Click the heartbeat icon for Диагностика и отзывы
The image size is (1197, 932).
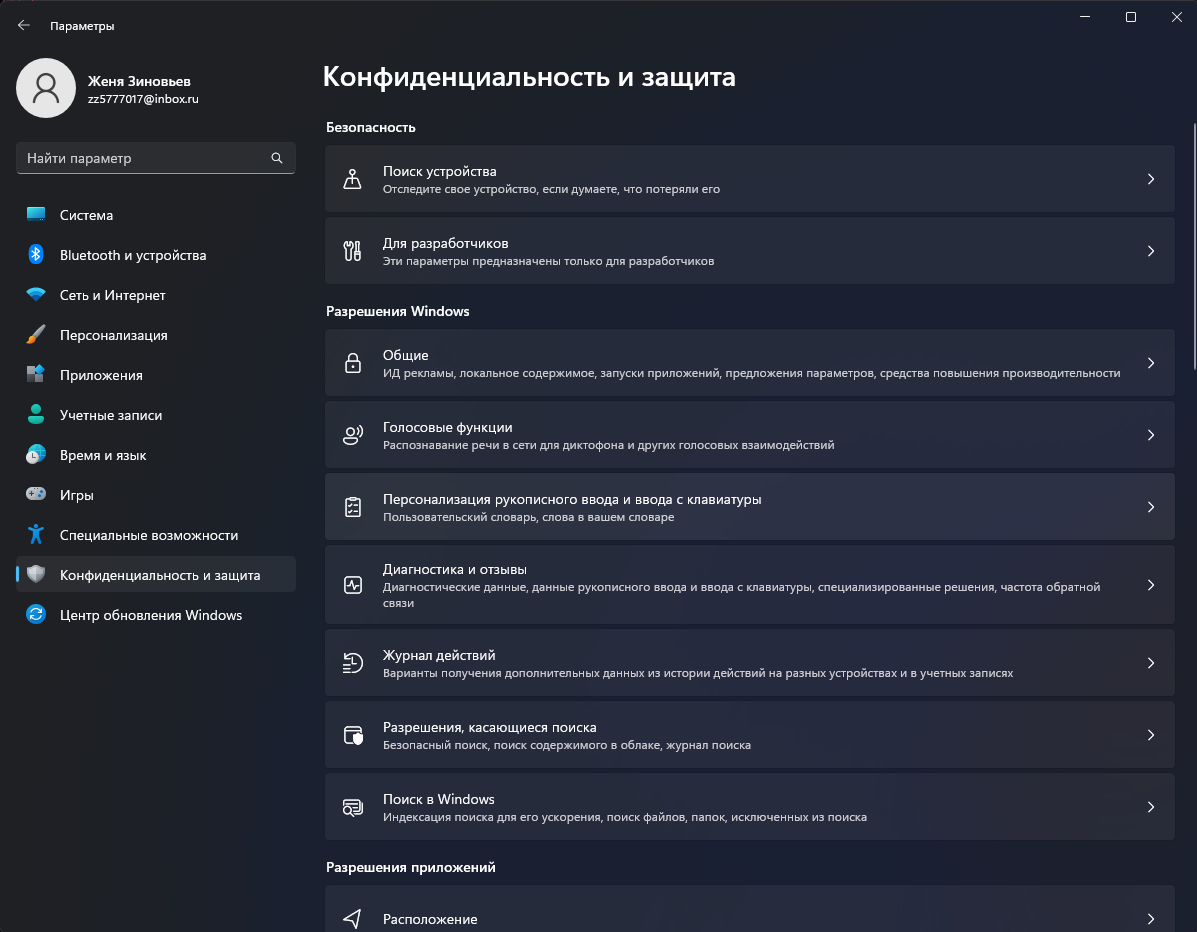[352, 585]
